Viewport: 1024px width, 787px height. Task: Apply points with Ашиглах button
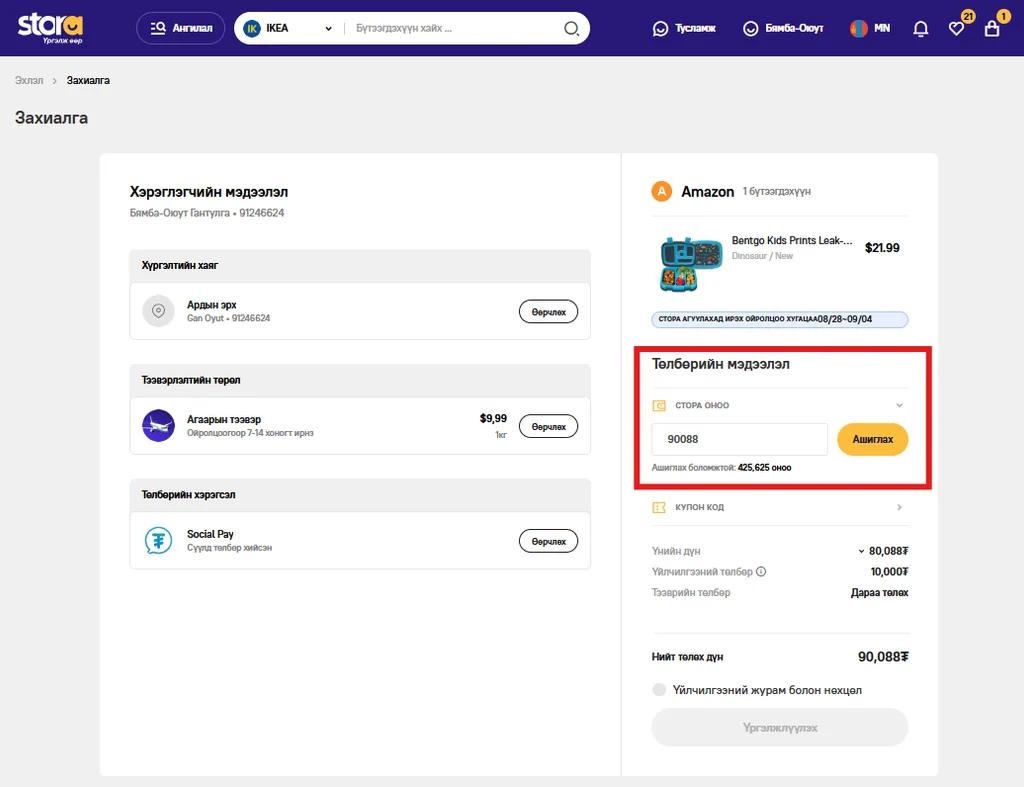872,440
